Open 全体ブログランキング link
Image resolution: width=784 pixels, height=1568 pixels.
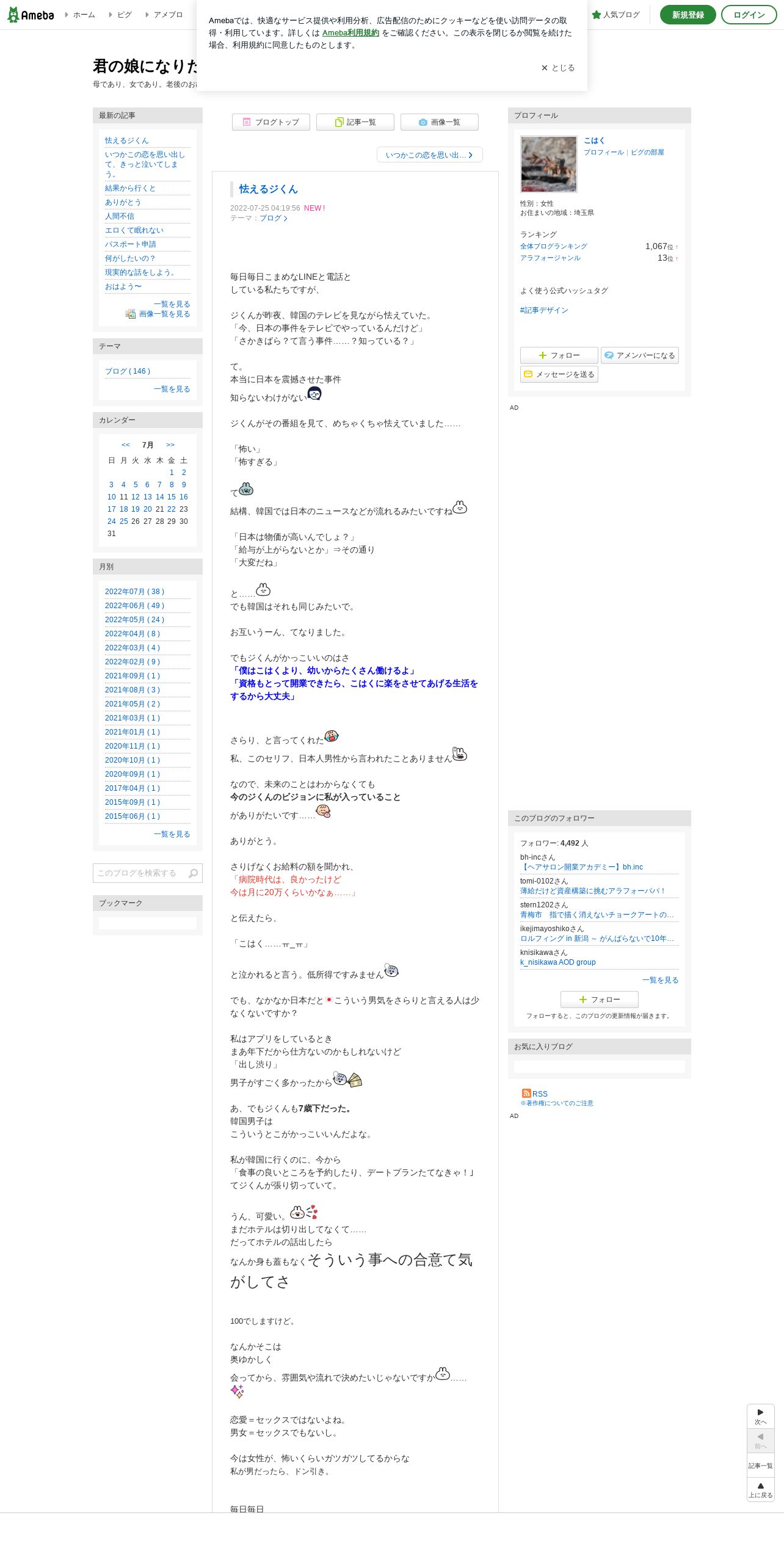click(x=554, y=246)
